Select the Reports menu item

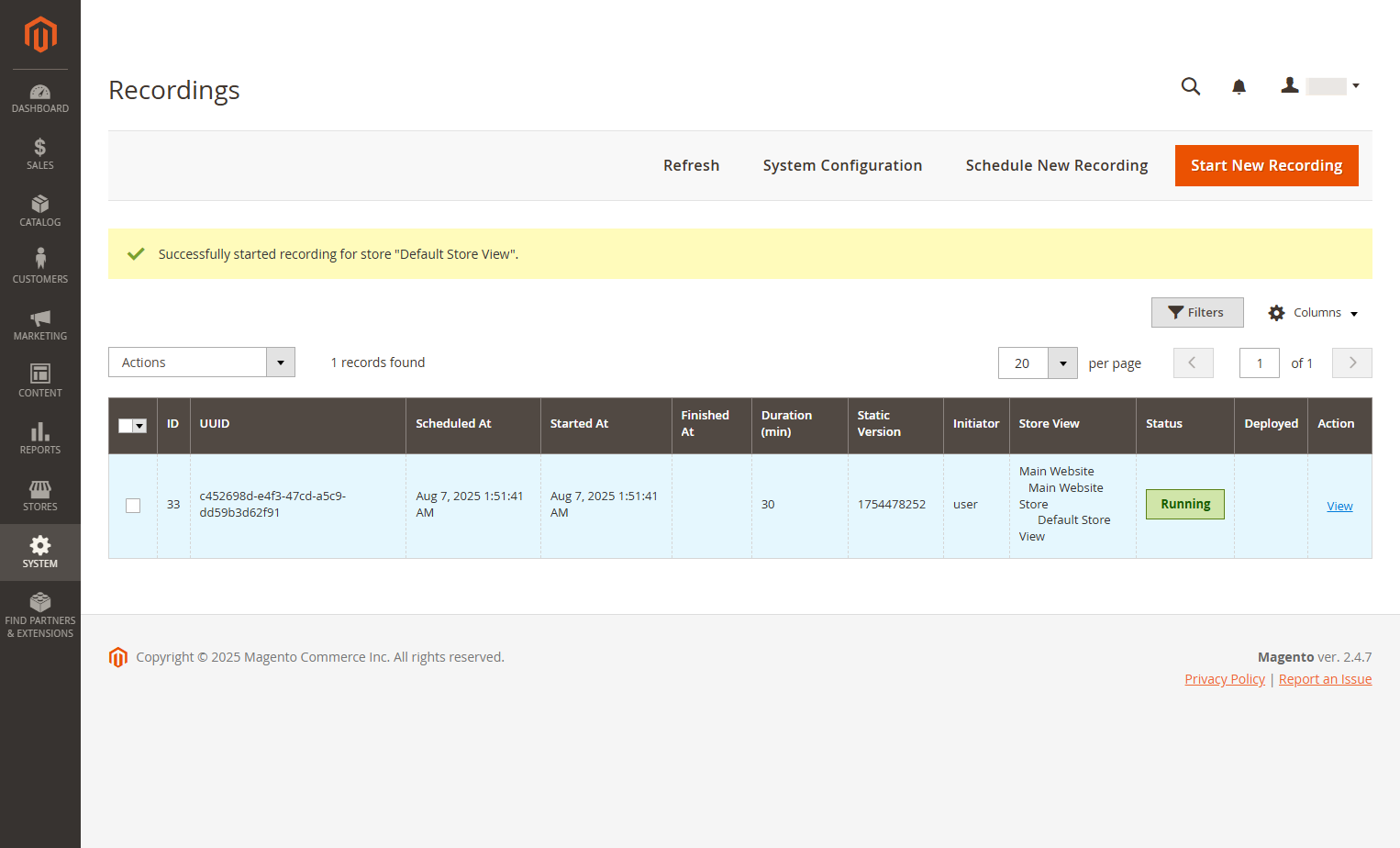coord(39,439)
